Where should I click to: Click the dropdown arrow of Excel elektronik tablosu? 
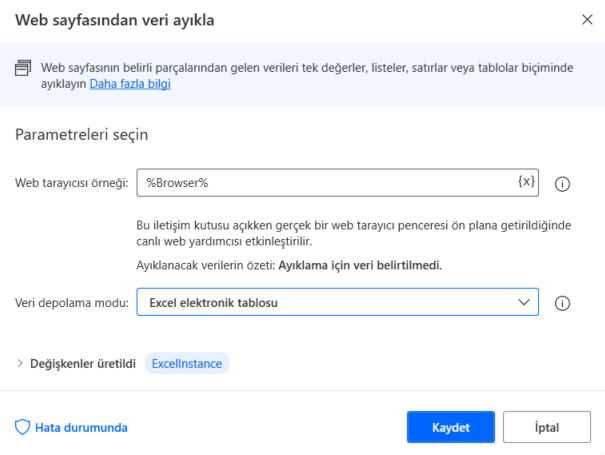click(523, 302)
